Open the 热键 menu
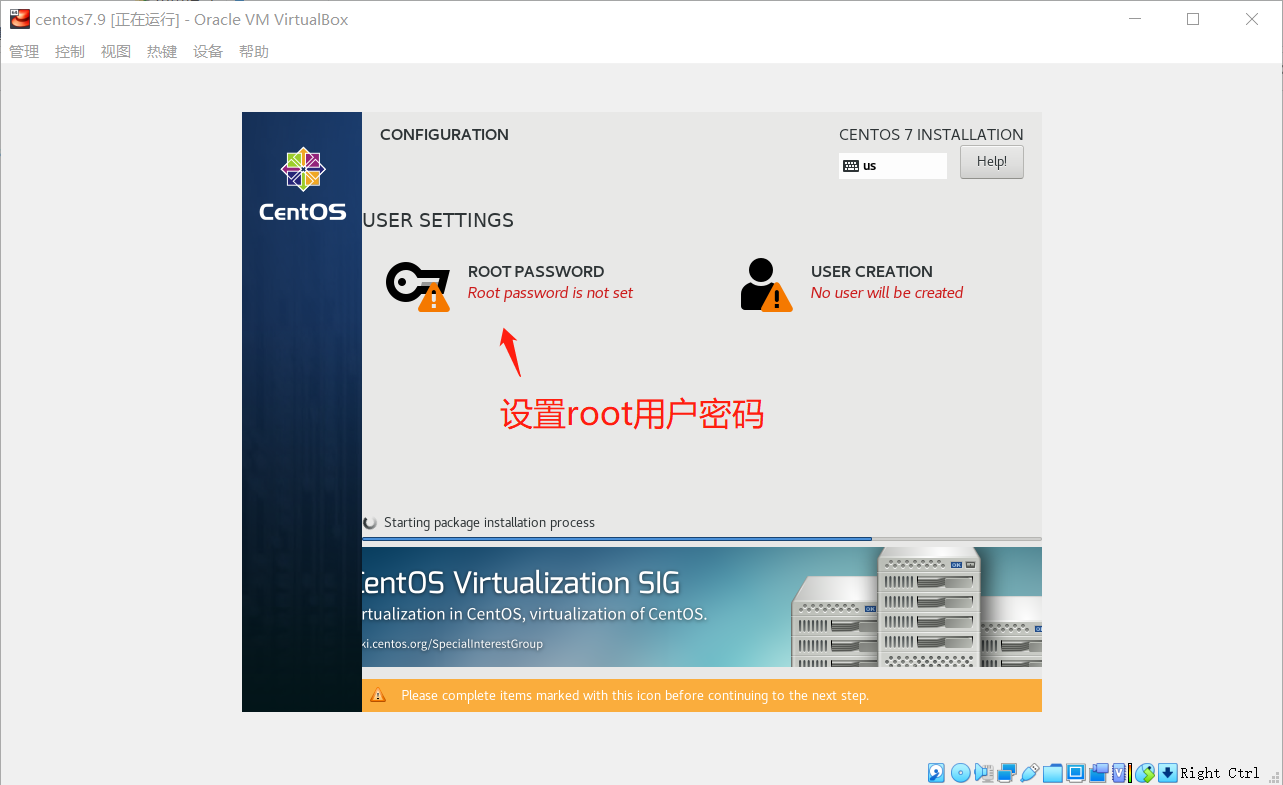 pyautogui.click(x=162, y=52)
